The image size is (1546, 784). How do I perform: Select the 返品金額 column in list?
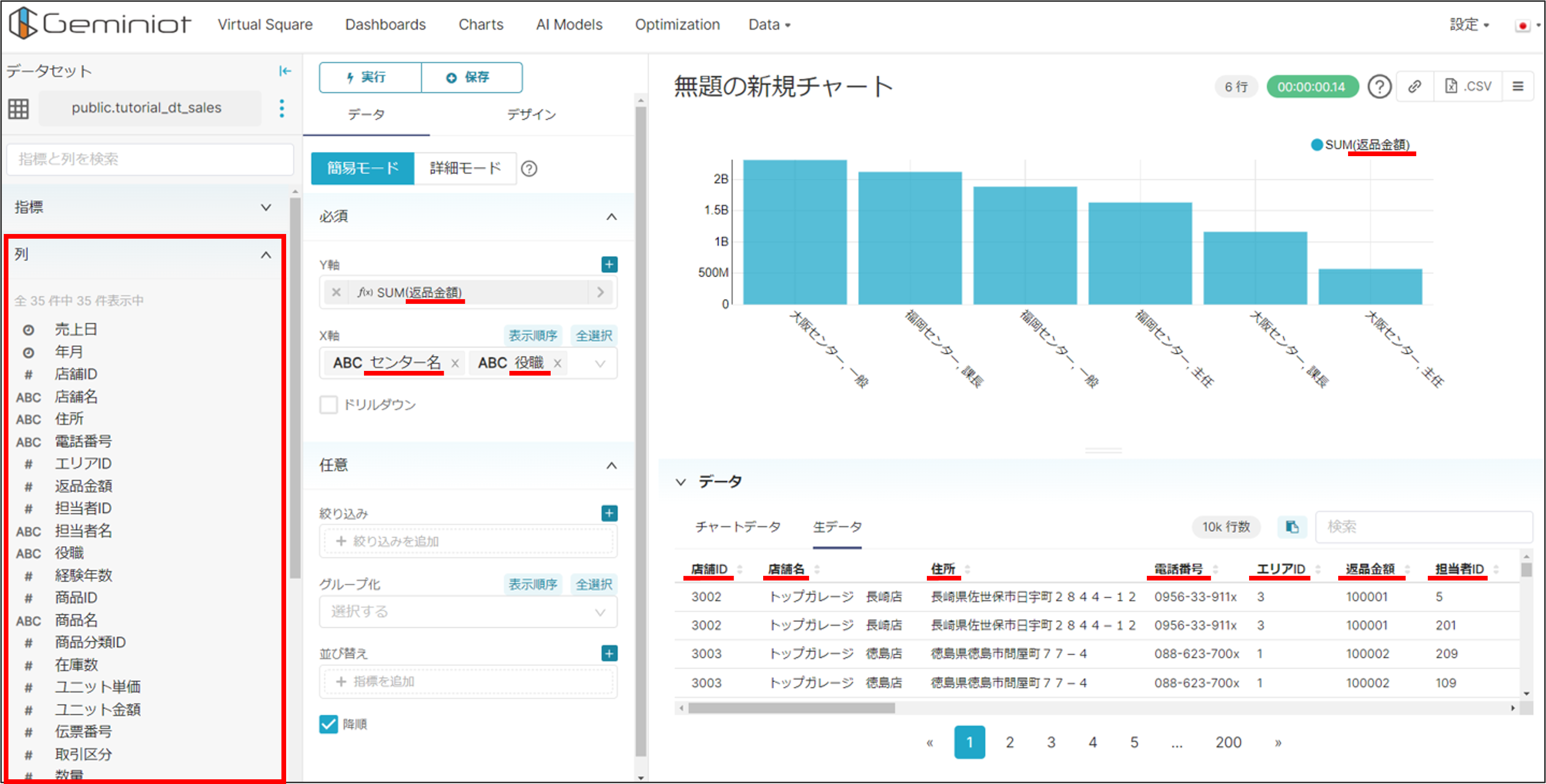coord(83,486)
